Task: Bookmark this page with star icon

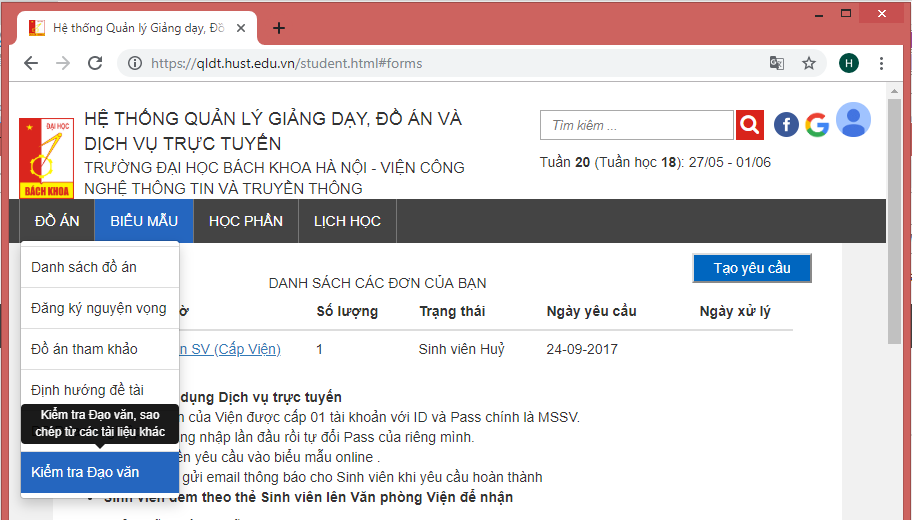Action: 809,63
